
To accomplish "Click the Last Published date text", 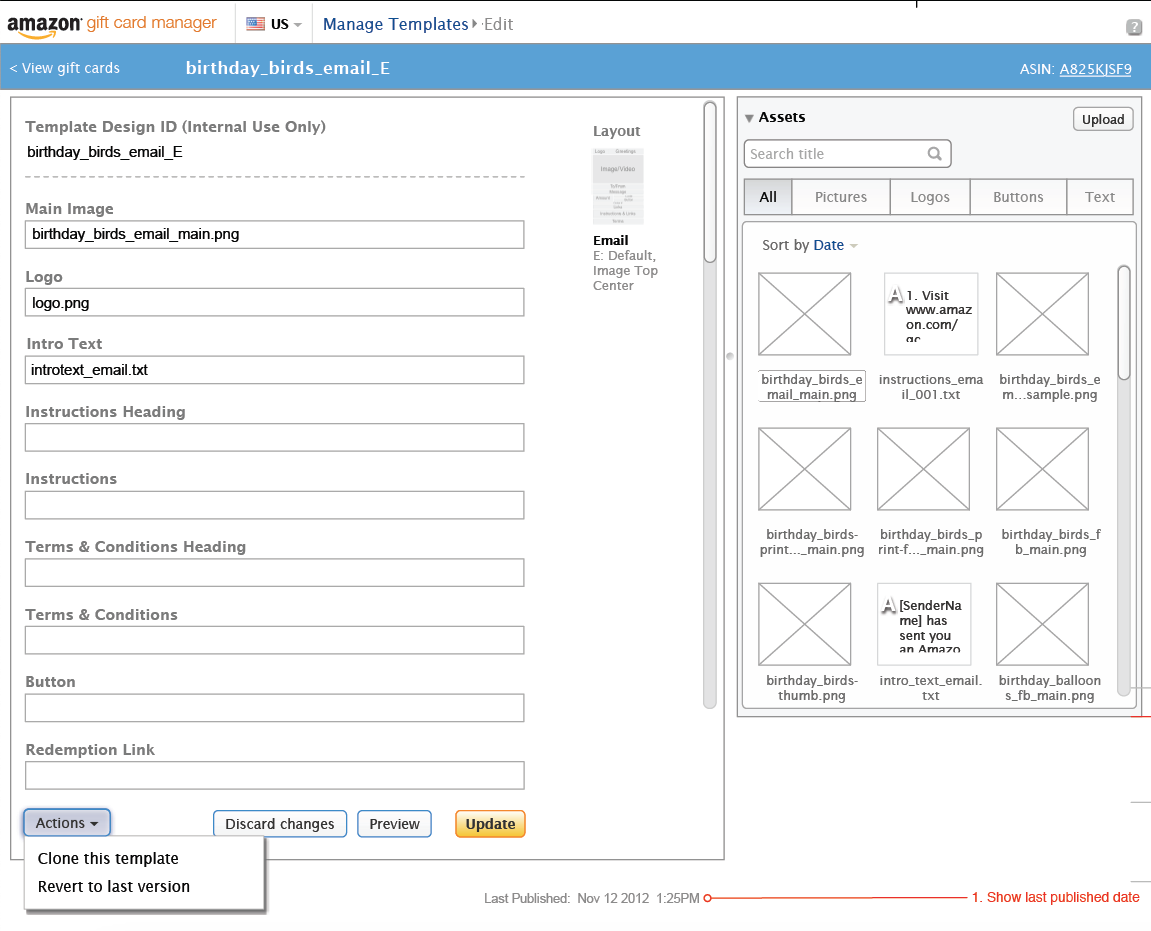I will click(x=592, y=898).
